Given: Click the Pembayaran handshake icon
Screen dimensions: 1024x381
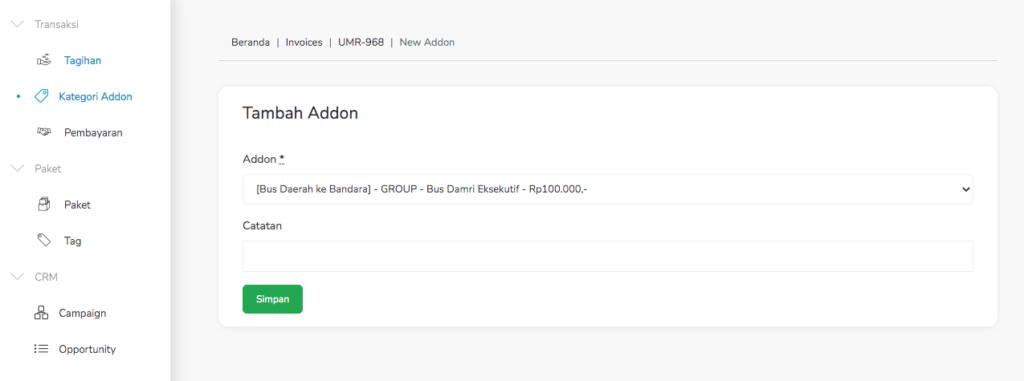Looking at the screenshot, I should [x=44, y=132].
